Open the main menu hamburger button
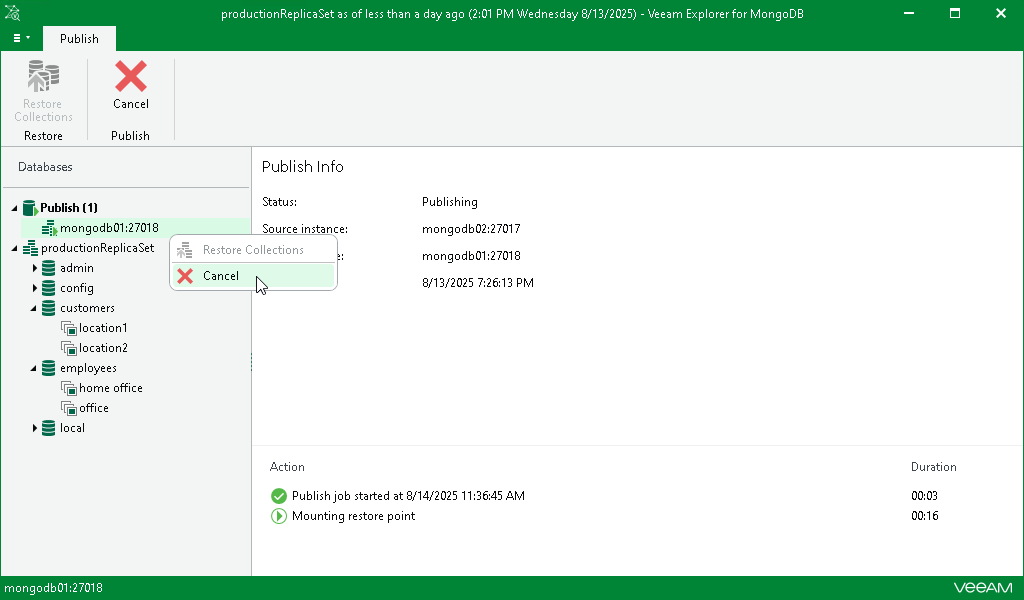The height and width of the screenshot is (600, 1024). [x=22, y=38]
